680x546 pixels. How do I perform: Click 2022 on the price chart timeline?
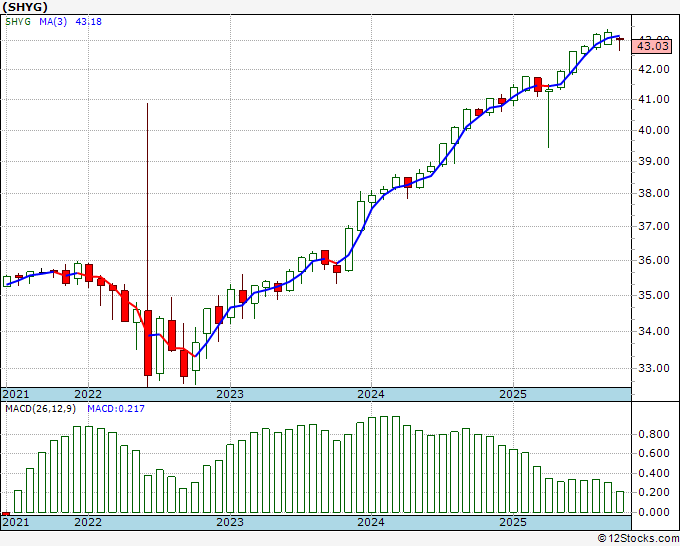[88, 394]
